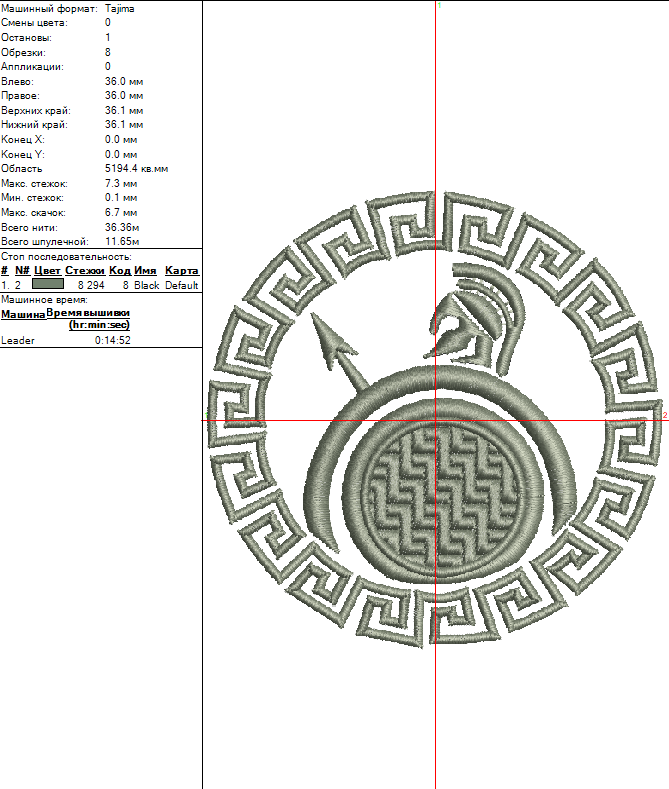Click the 'Нижний край:' label

point(34,125)
